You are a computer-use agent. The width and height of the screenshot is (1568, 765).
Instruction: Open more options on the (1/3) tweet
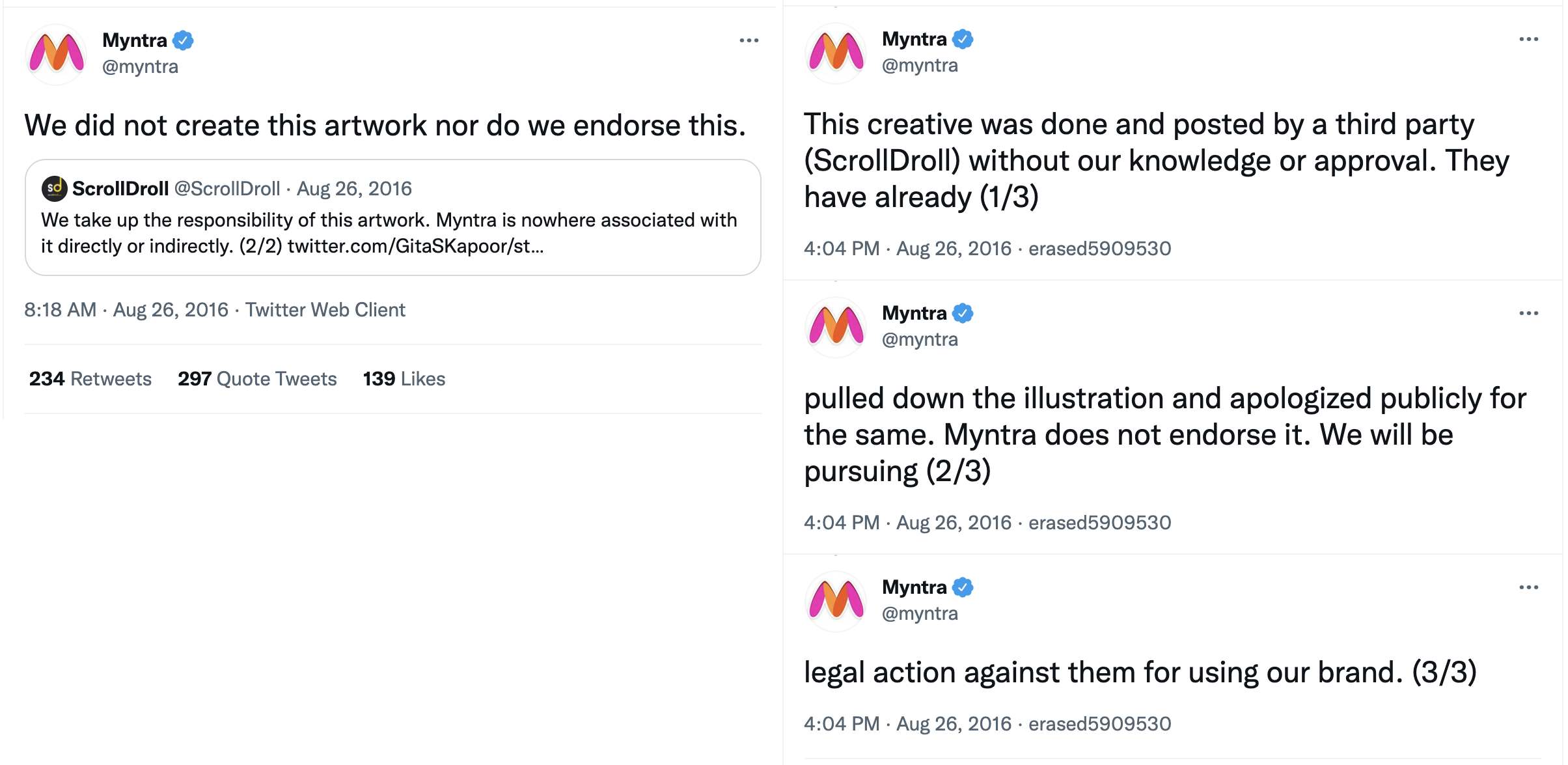[1528, 39]
